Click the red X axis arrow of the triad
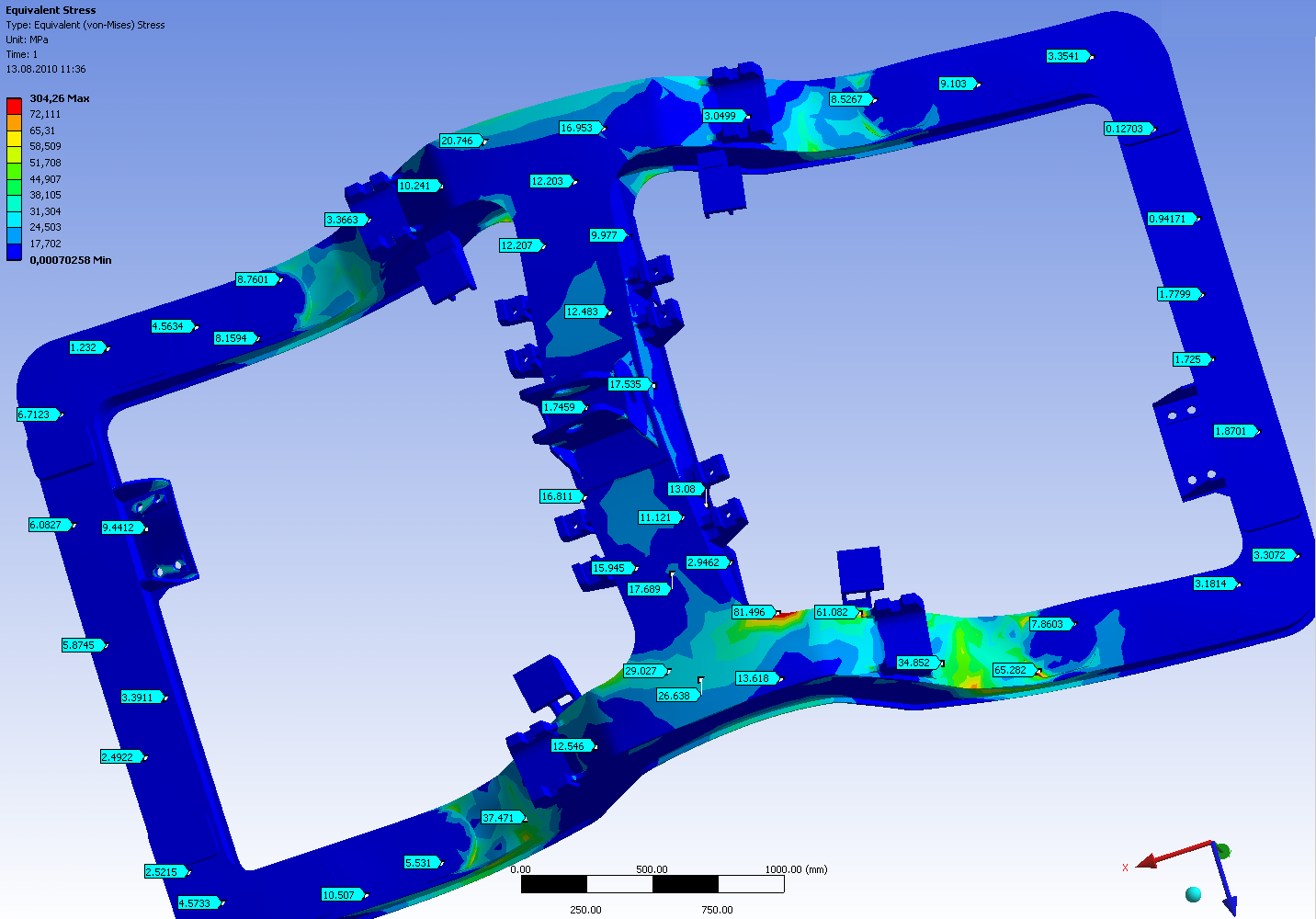The height and width of the screenshot is (919, 1316). coord(1174,855)
